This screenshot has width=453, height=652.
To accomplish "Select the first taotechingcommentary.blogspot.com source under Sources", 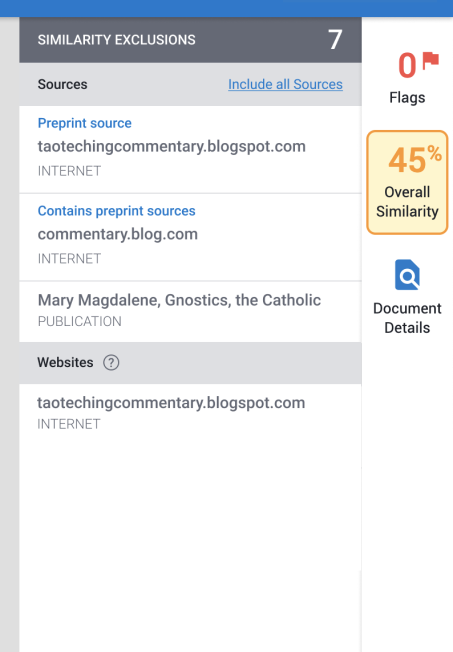I will click(x=190, y=150).
